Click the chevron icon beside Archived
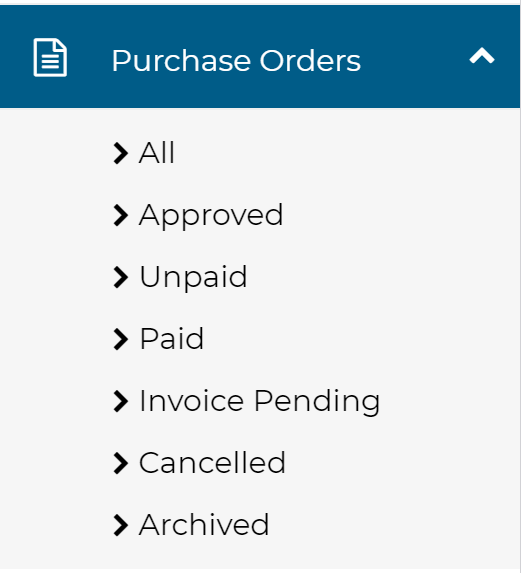 coord(121,525)
